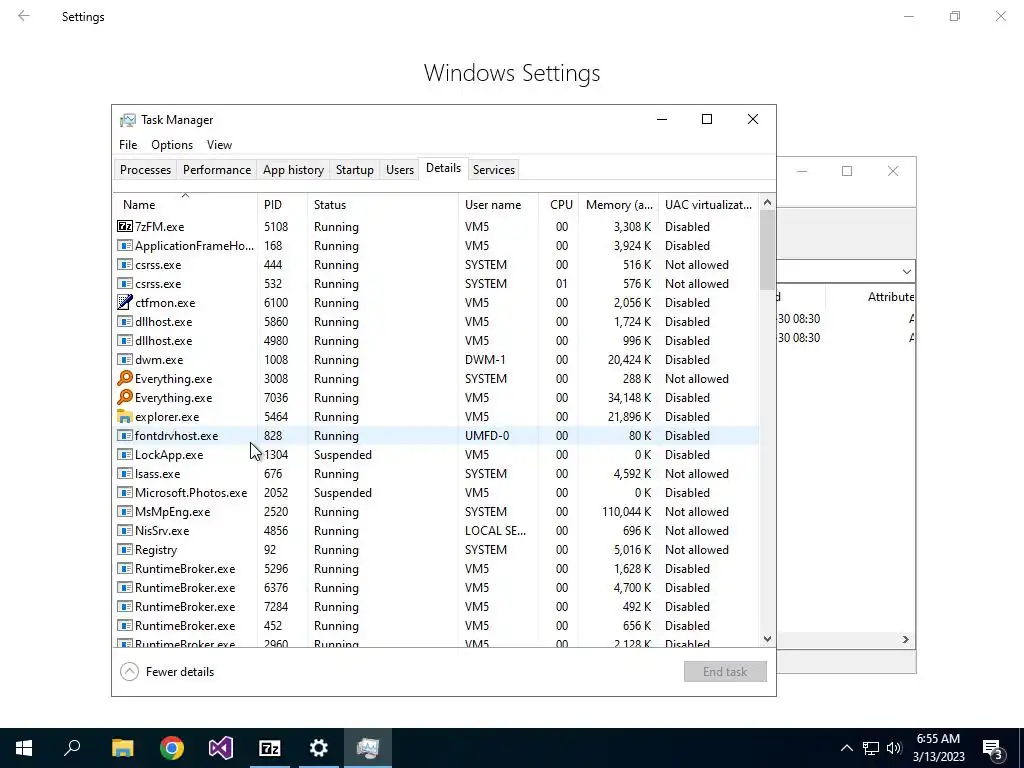Switch to the Users tab
Screen dimensions: 1024x768
point(400,170)
